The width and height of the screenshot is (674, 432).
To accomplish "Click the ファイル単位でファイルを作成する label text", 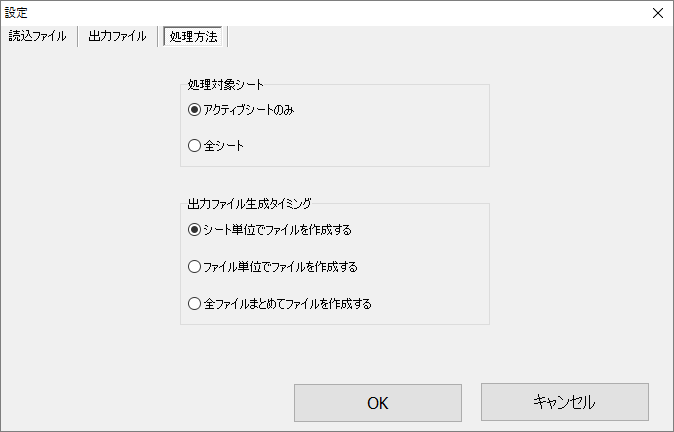I will 280,267.
